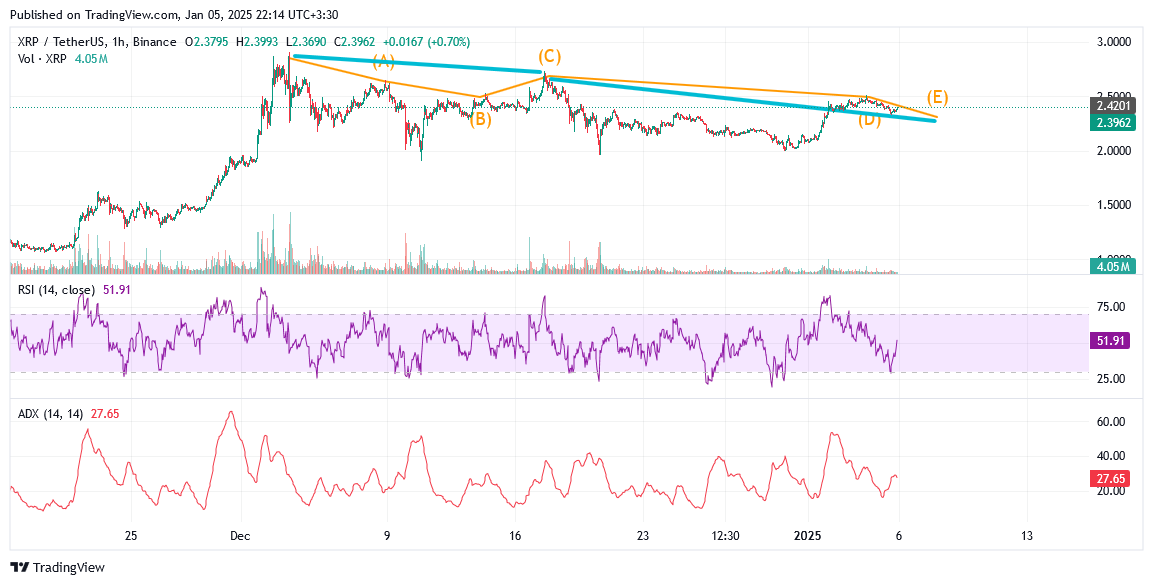This screenshot has width=1153, height=585.
Task: Open the RSI (14, close) indicator legend
Action: tap(56, 290)
